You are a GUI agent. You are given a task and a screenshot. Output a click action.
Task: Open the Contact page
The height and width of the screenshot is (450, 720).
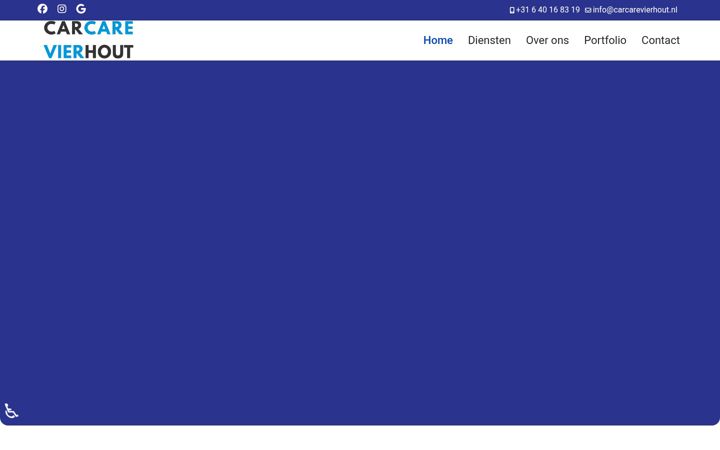[x=660, y=40]
